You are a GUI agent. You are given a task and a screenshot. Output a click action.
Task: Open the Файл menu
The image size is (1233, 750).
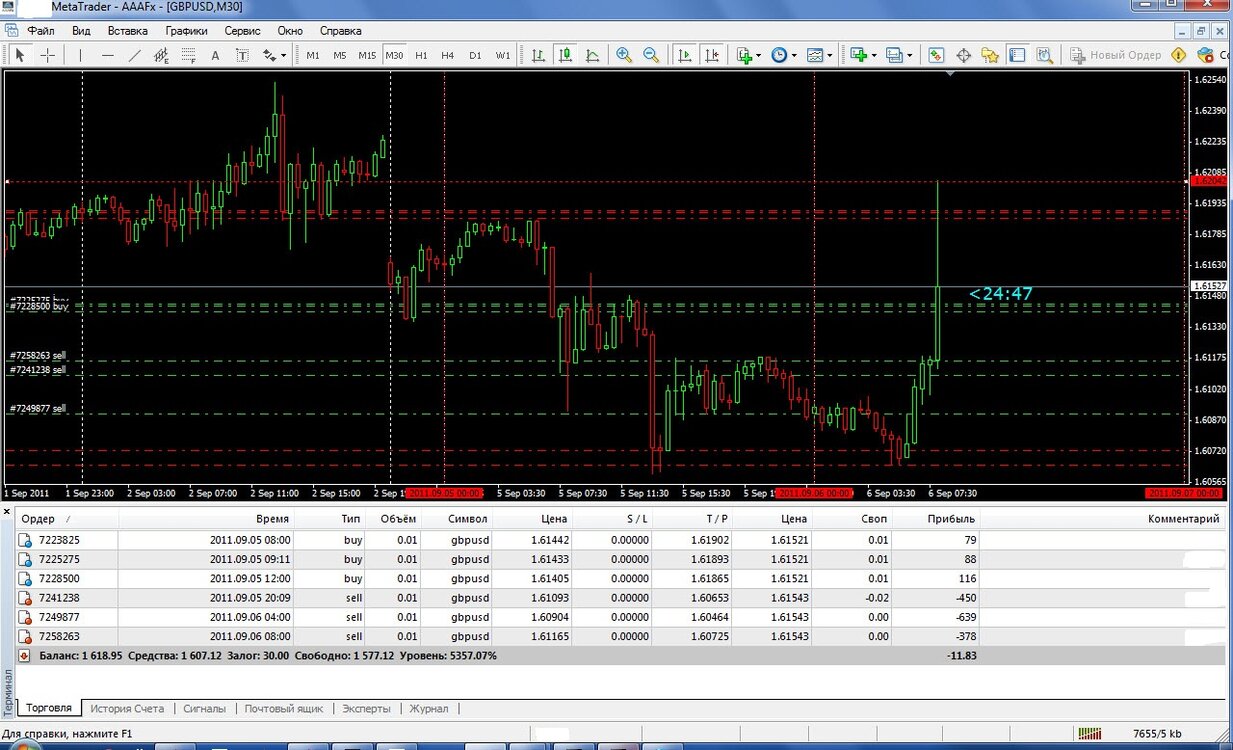coord(41,31)
